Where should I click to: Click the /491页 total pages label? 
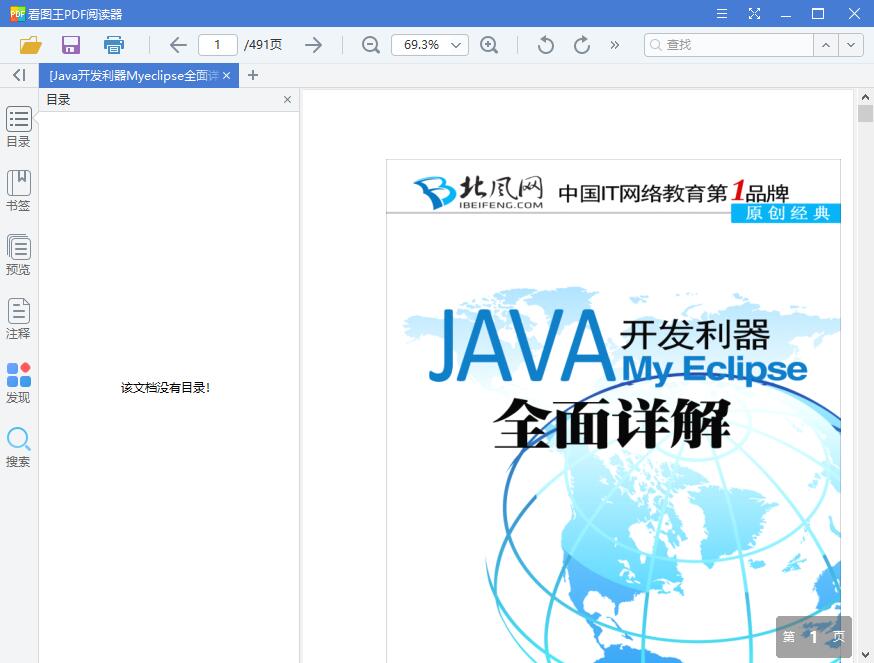[263, 45]
